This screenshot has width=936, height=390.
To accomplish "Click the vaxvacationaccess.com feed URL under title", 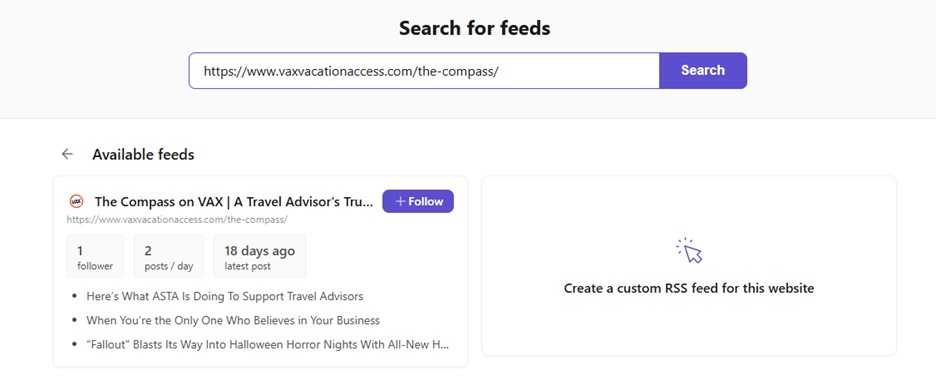I will [x=177, y=219].
